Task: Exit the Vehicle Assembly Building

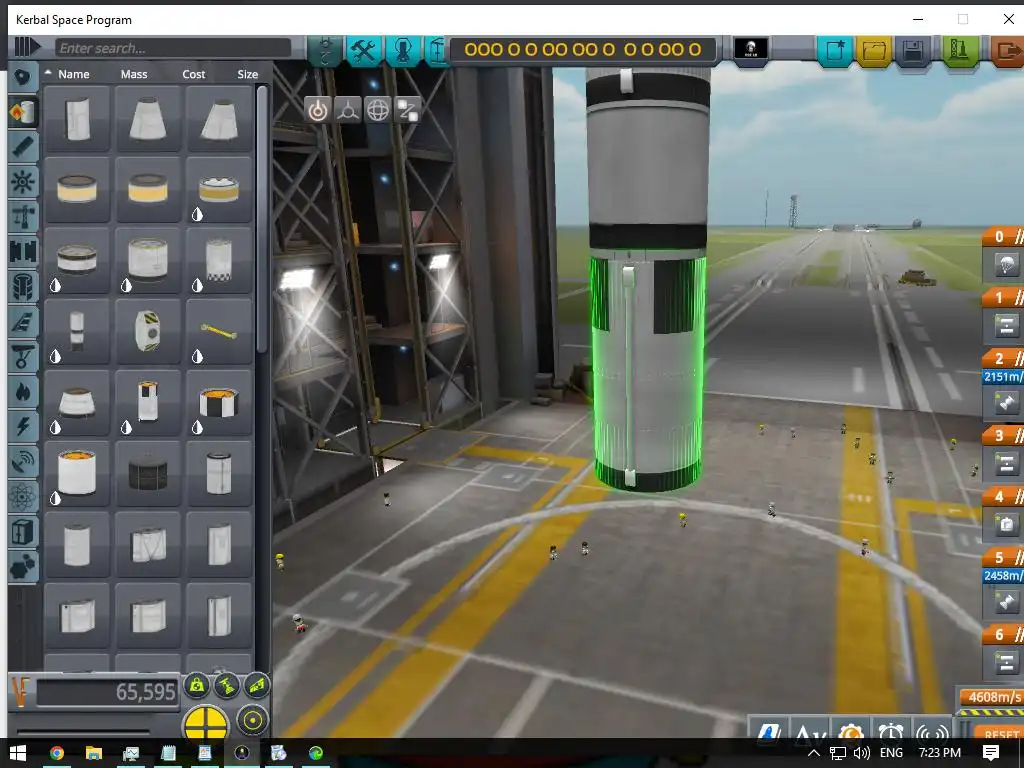Action: tap(1008, 50)
